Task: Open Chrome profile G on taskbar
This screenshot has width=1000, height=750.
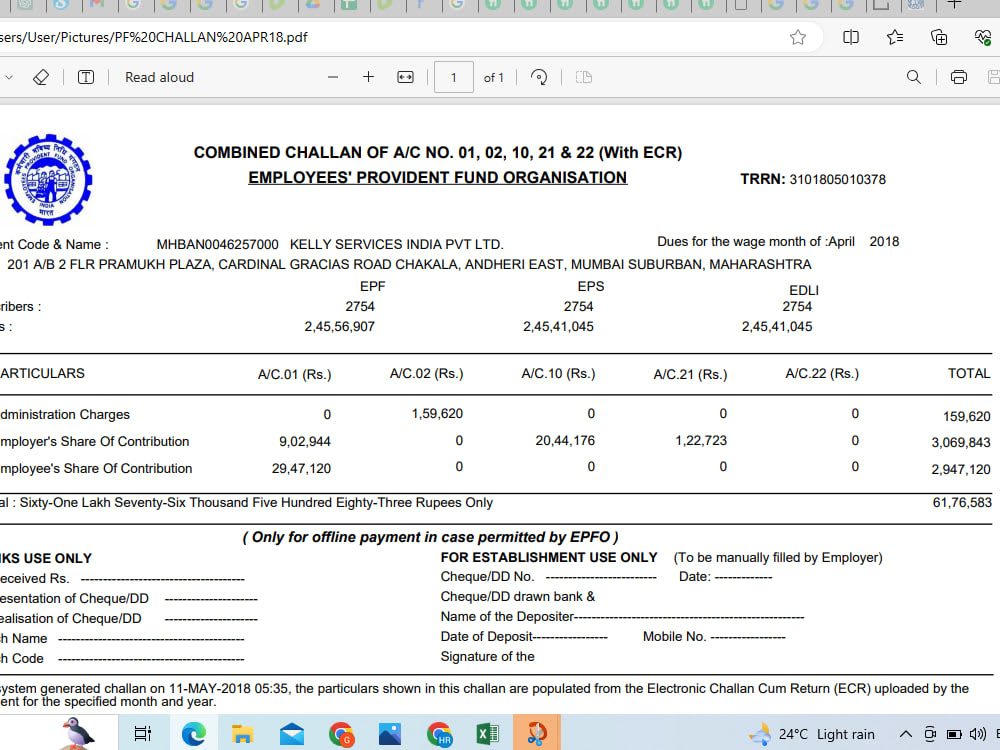Action: point(341,734)
